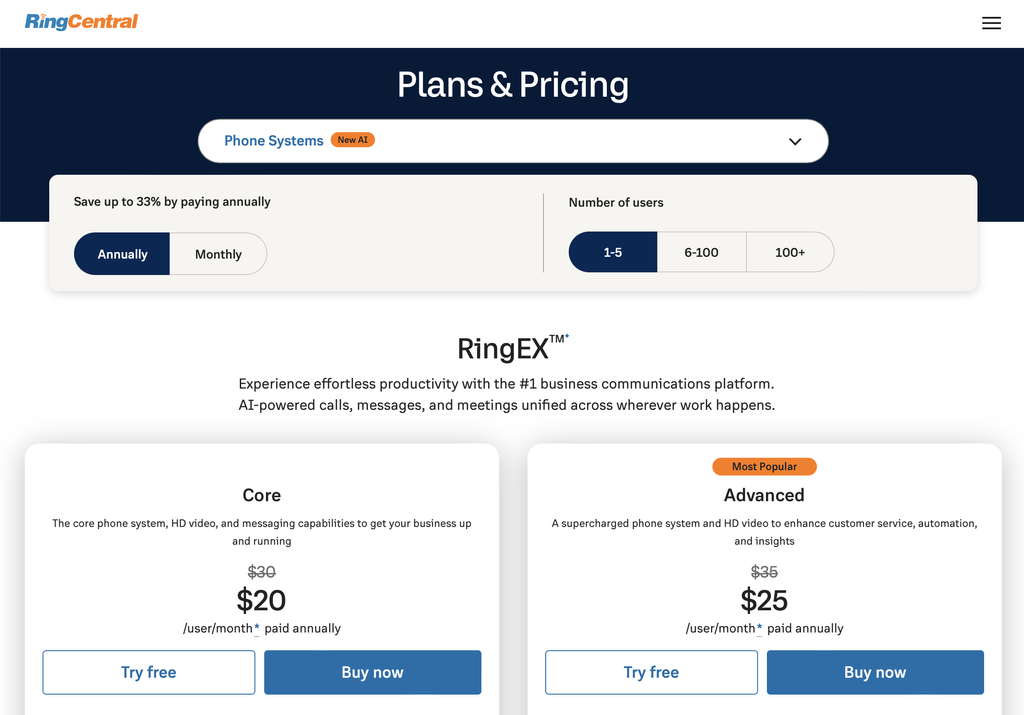Click the crossed-out $30 Core price
This screenshot has width=1024, height=715.
[261, 572]
